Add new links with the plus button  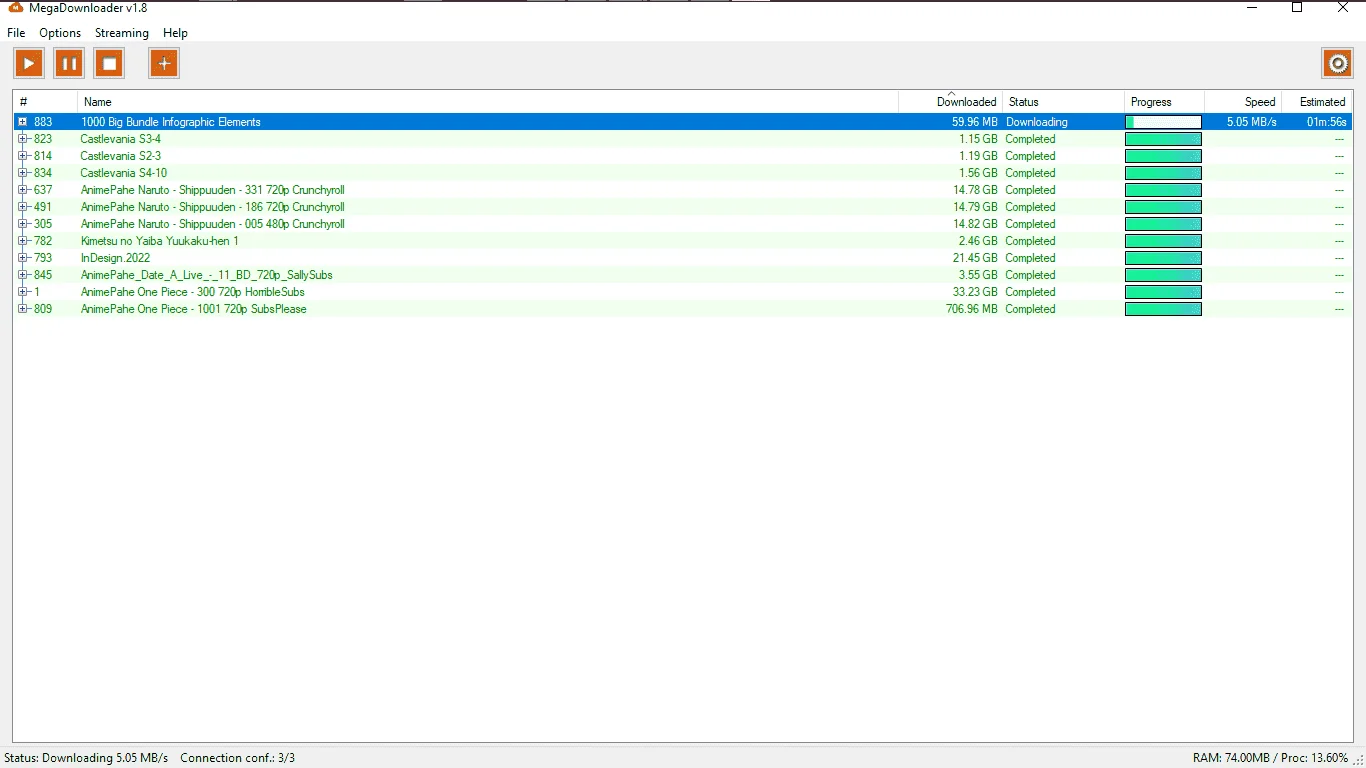click(x=164, y=64)
